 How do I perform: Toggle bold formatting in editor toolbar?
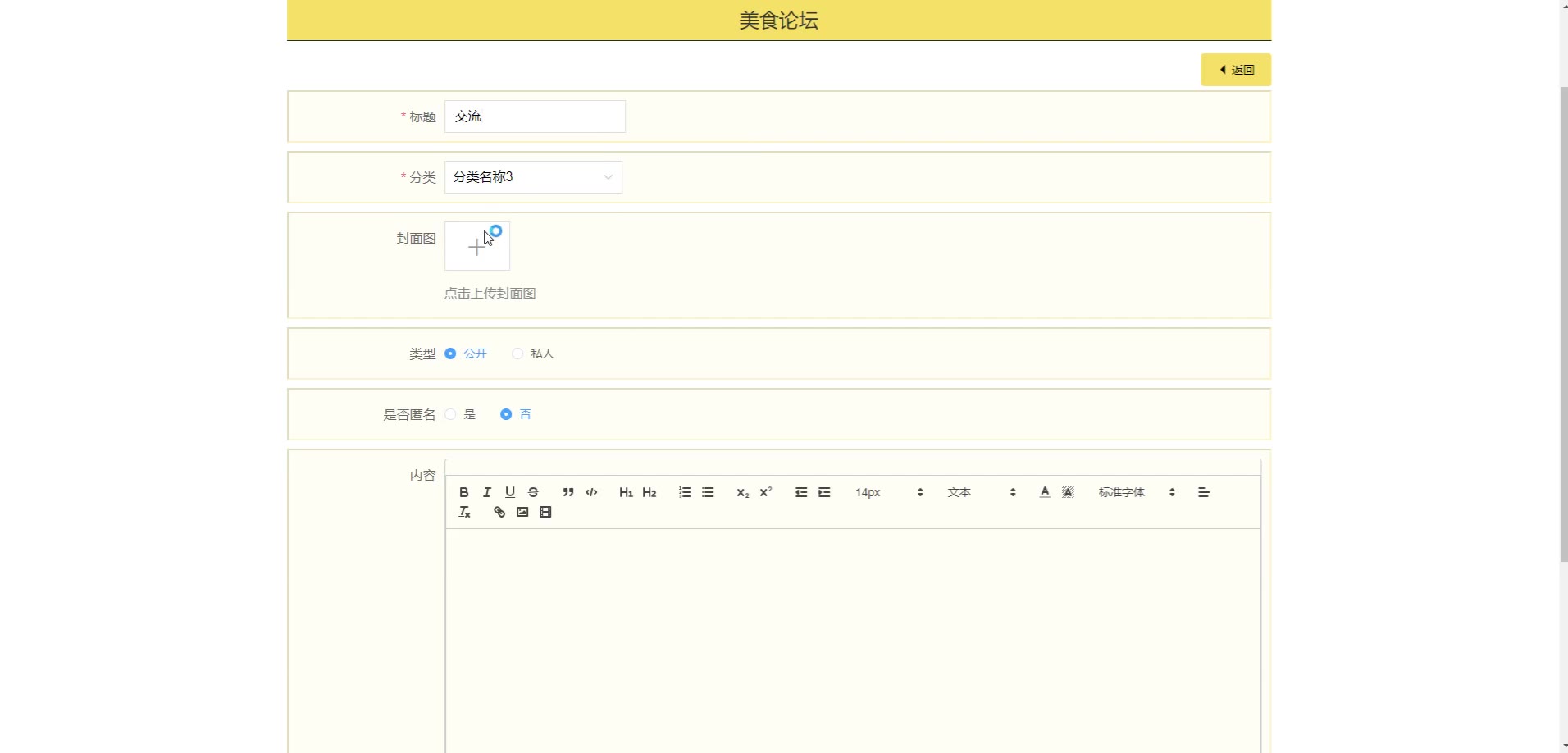(x=464, y=492)
